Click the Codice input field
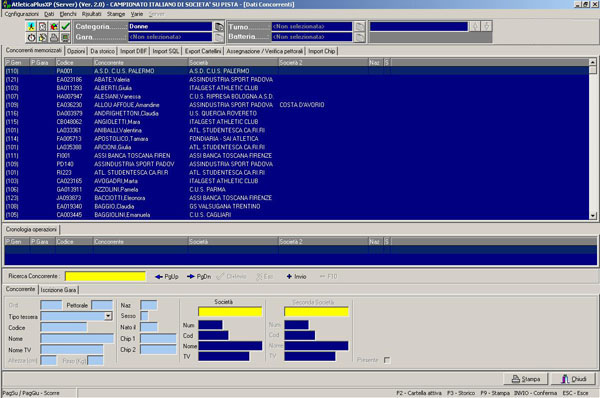600x398 pixels. point(64,327)
